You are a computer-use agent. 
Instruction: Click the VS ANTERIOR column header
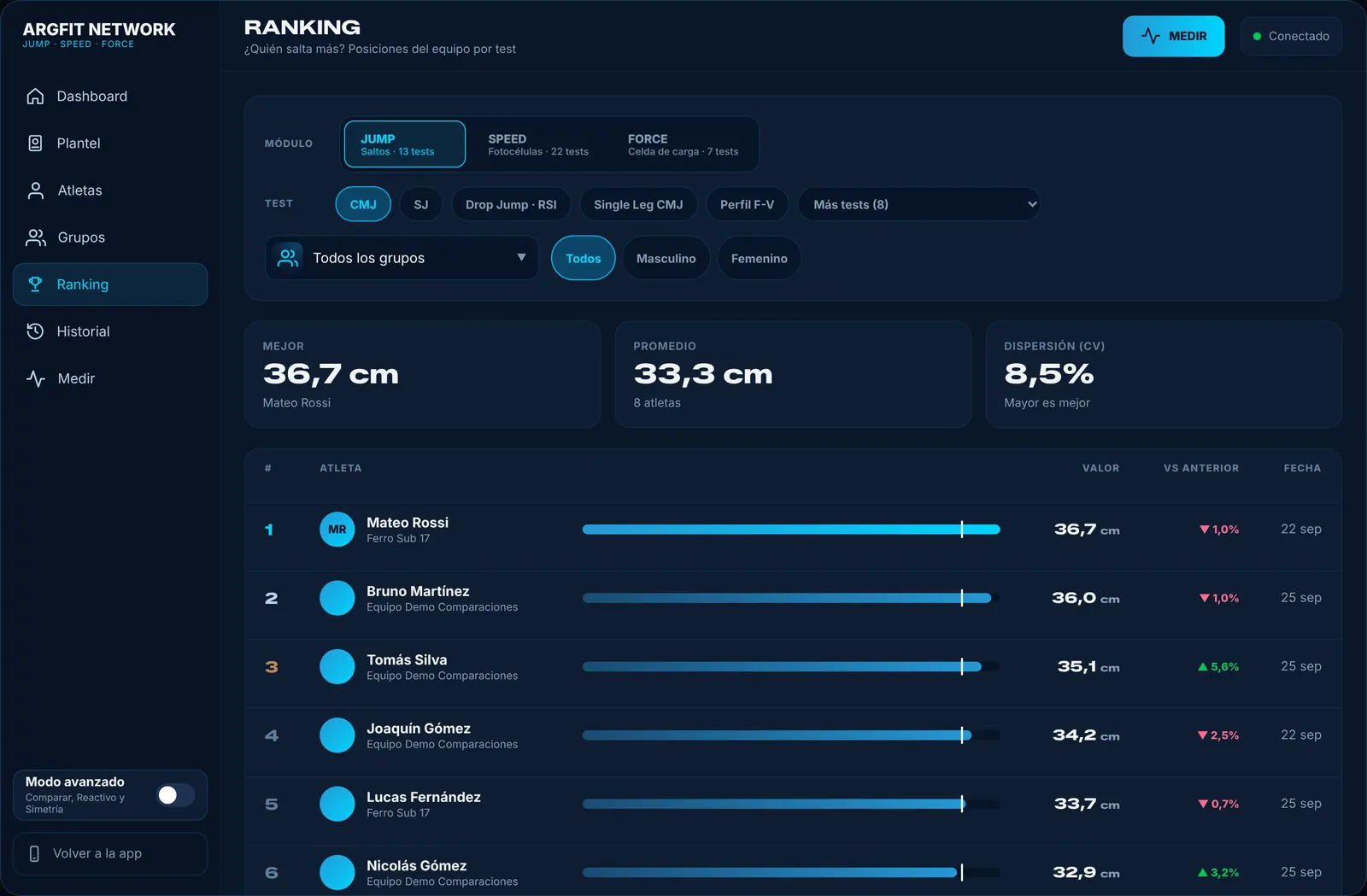[x=1201, y=468]
